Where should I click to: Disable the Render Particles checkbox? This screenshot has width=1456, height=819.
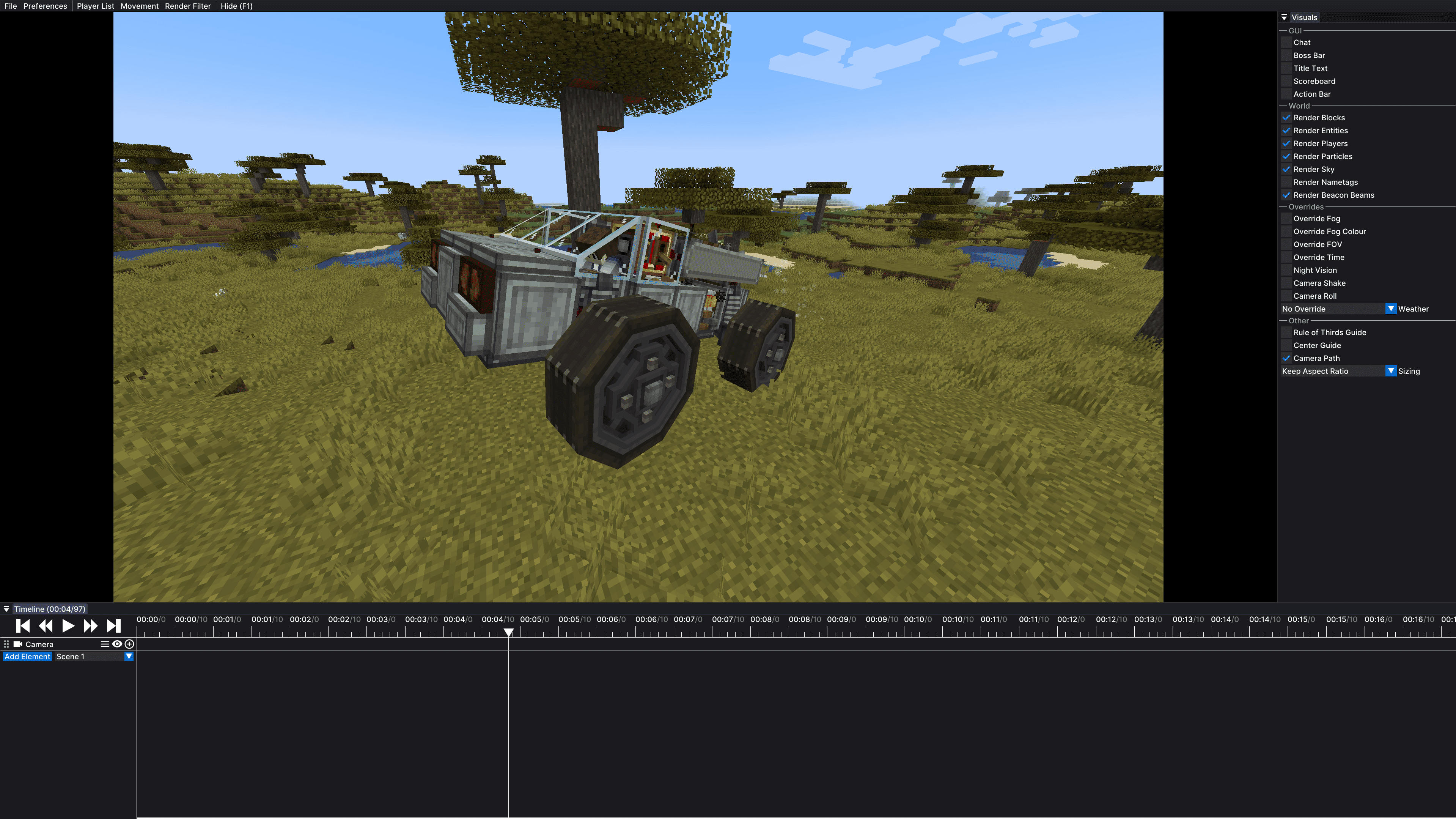click(1286, 156)
